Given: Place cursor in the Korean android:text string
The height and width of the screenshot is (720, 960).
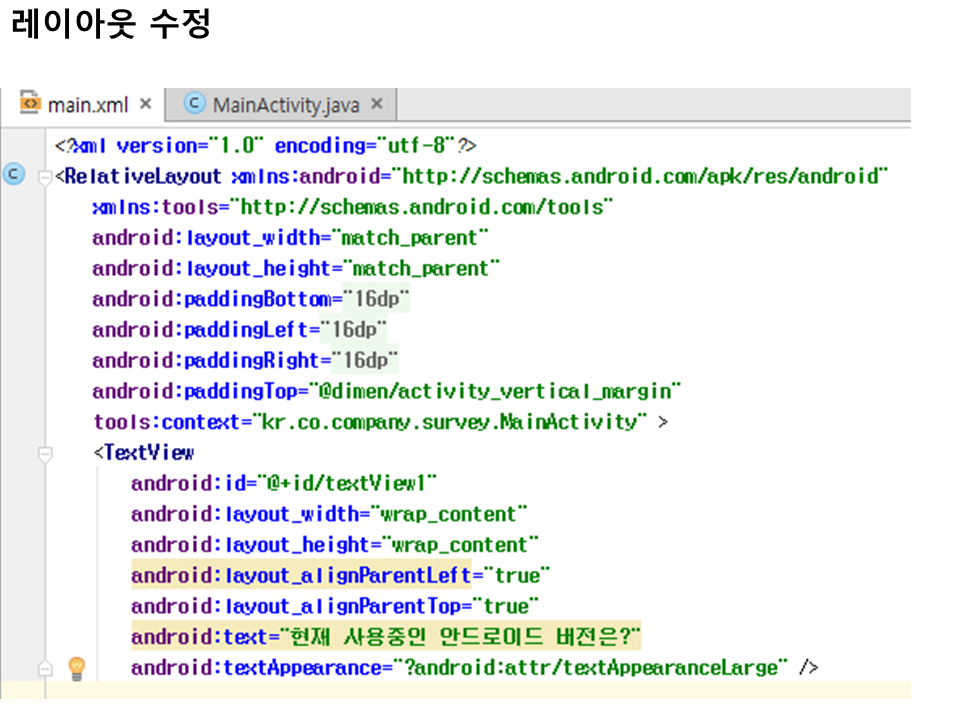Looking at the screenshot, I should 460,637.
